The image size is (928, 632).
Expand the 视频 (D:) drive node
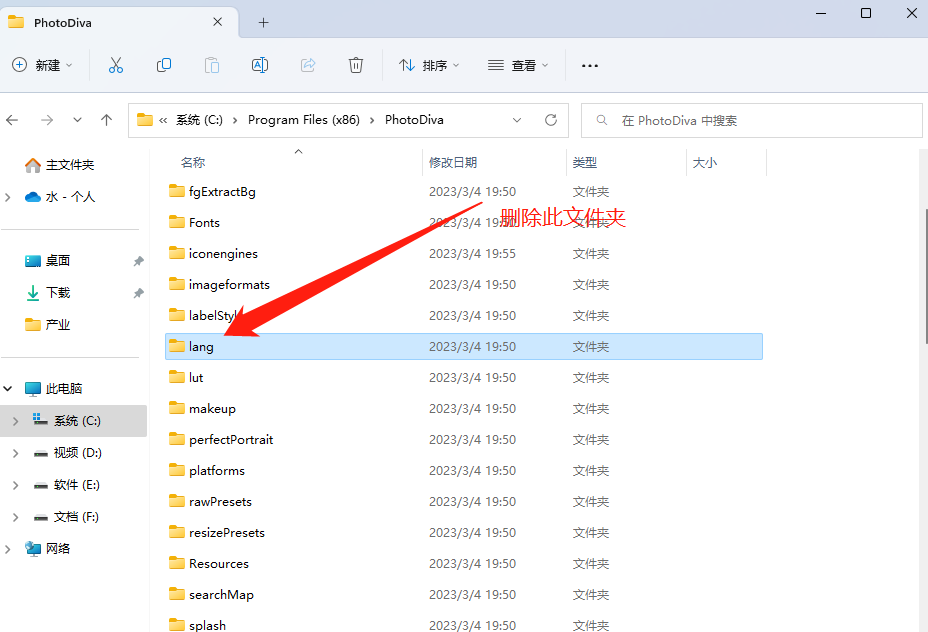coord(15,453)
